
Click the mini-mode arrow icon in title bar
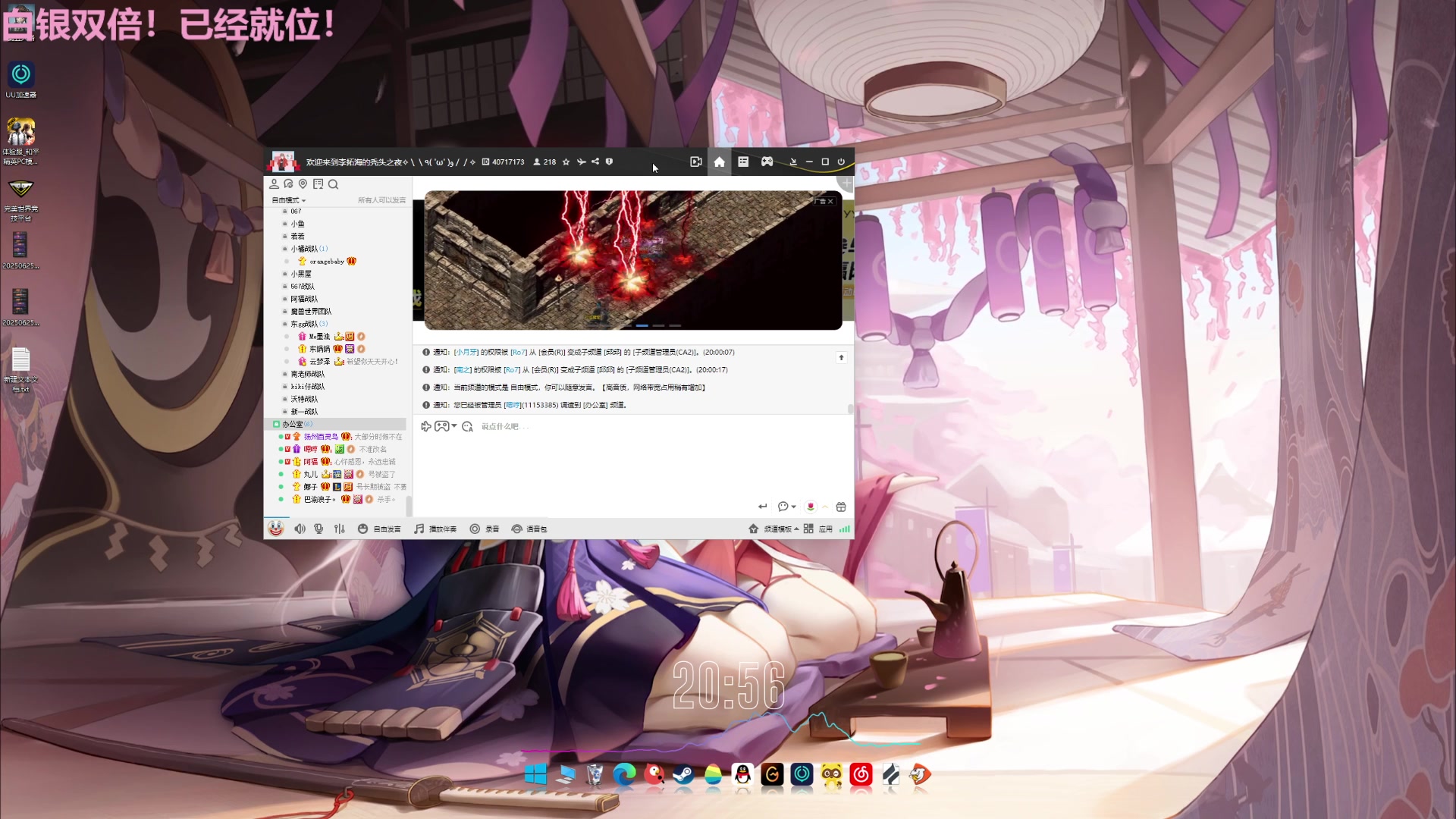tap(793, 162)
